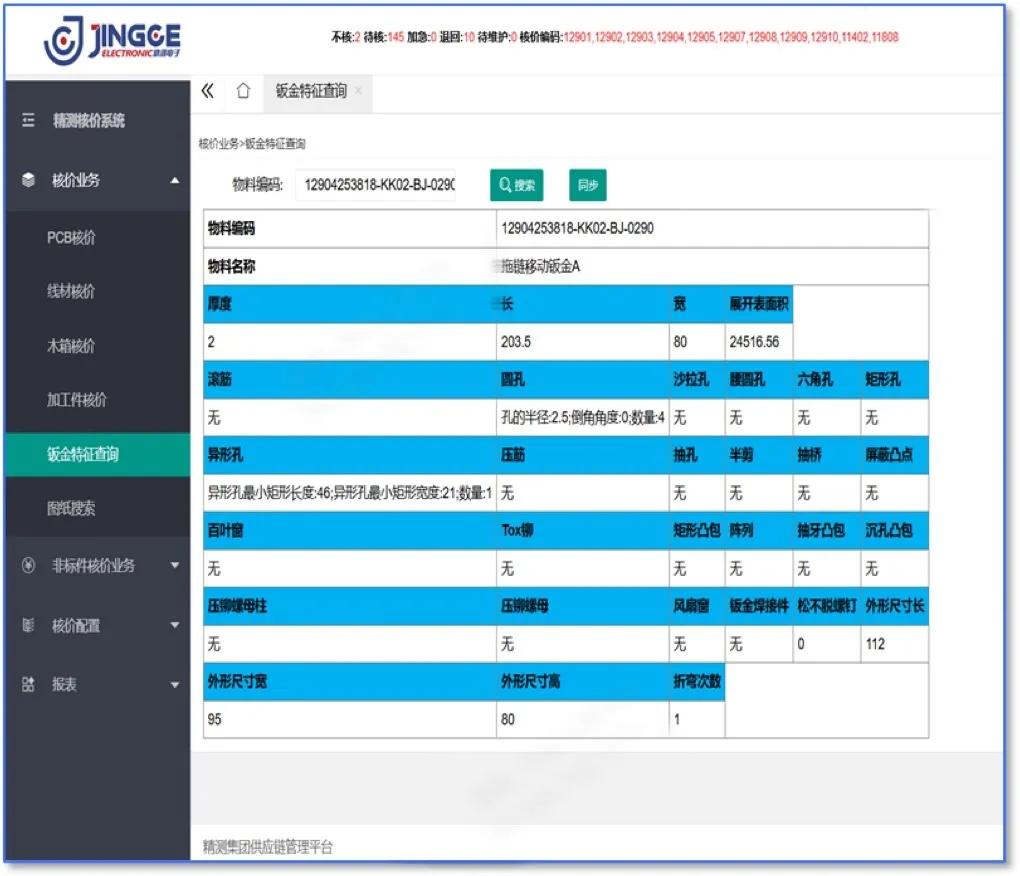This screenshot has height=876, width=1020.
Task: Click the 非标件核价业务 yen icon
Action: (x=28, y=565)
